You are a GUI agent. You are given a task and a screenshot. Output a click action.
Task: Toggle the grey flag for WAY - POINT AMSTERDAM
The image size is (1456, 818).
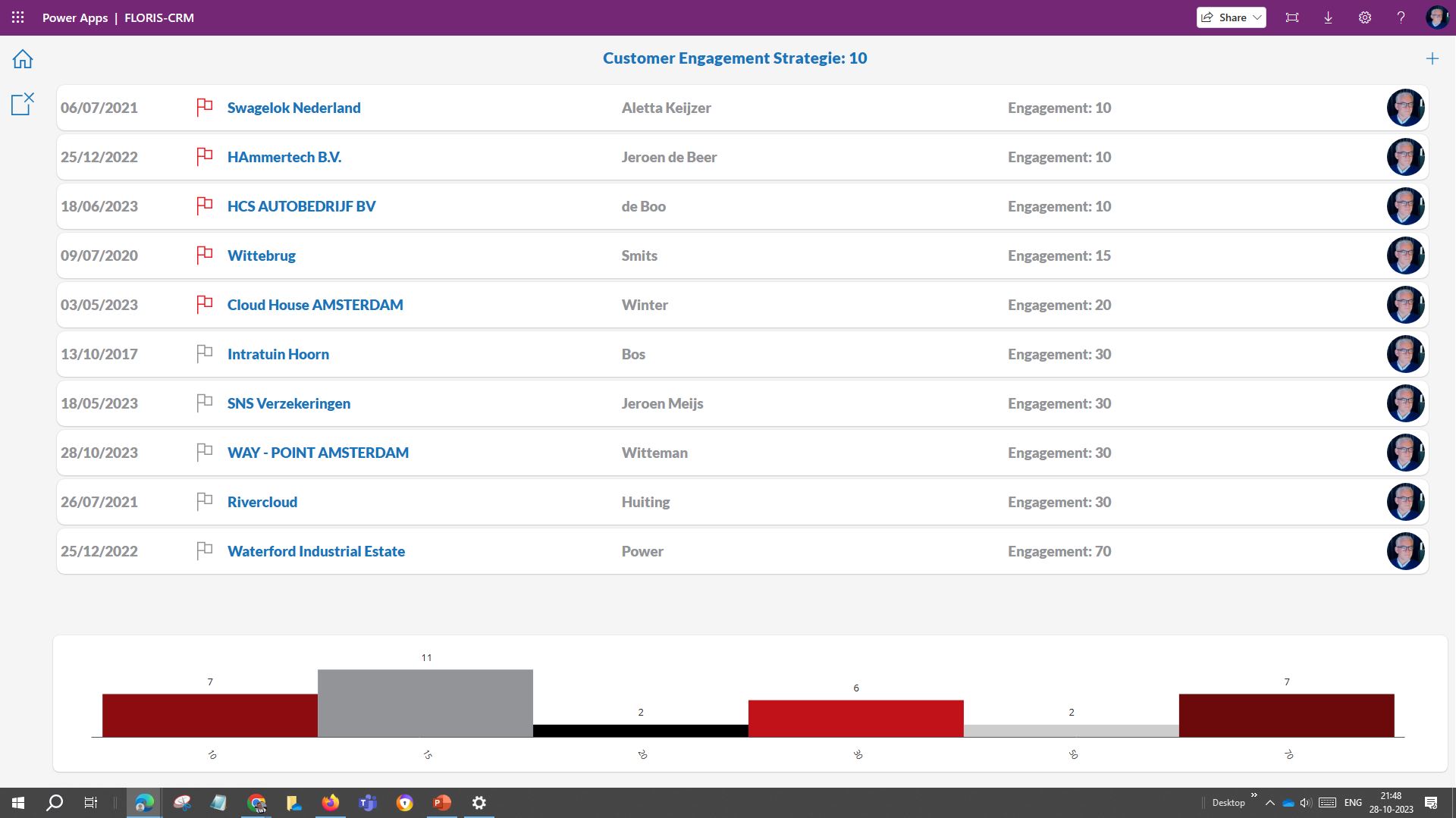[204, 453]
